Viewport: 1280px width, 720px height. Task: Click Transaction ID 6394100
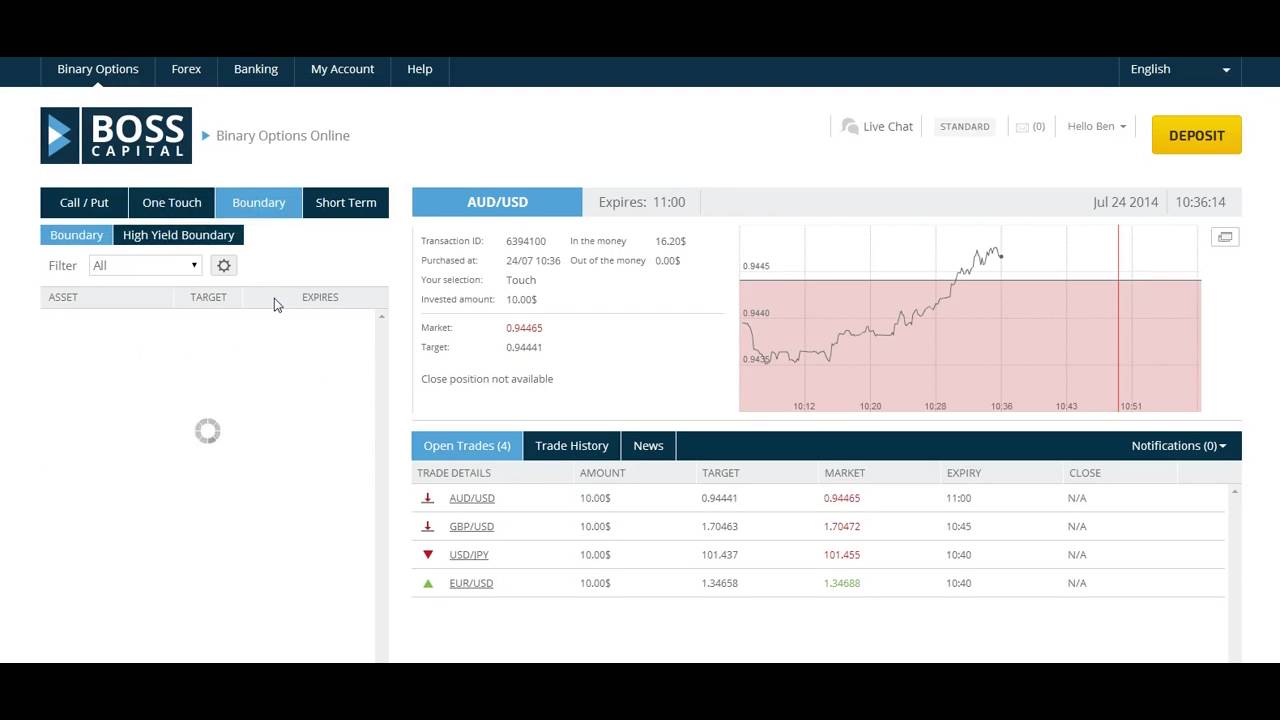click(x=526, y=241)
